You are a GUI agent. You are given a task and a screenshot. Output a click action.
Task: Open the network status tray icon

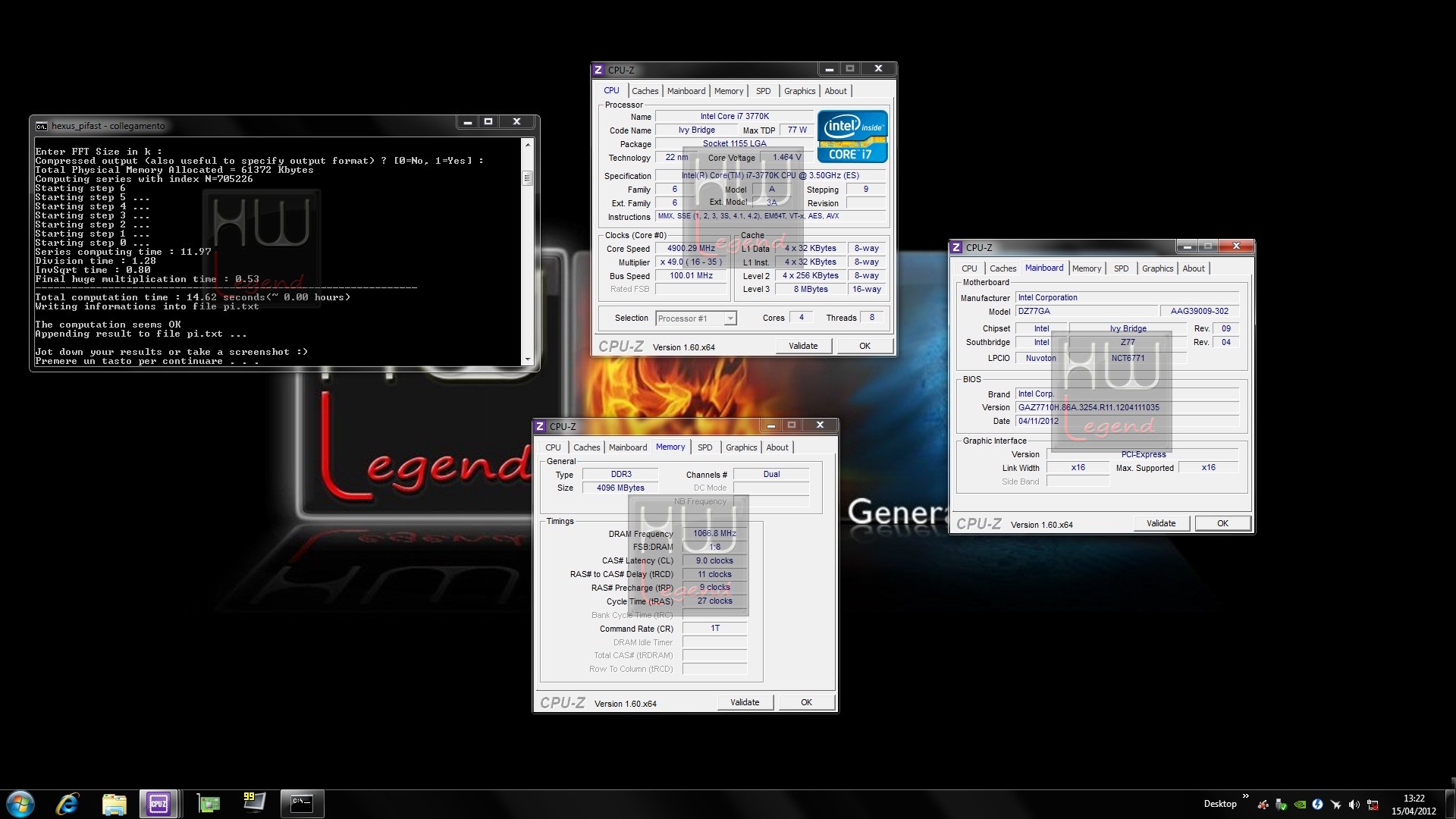pyautogui.click(x=1373, y=805)
